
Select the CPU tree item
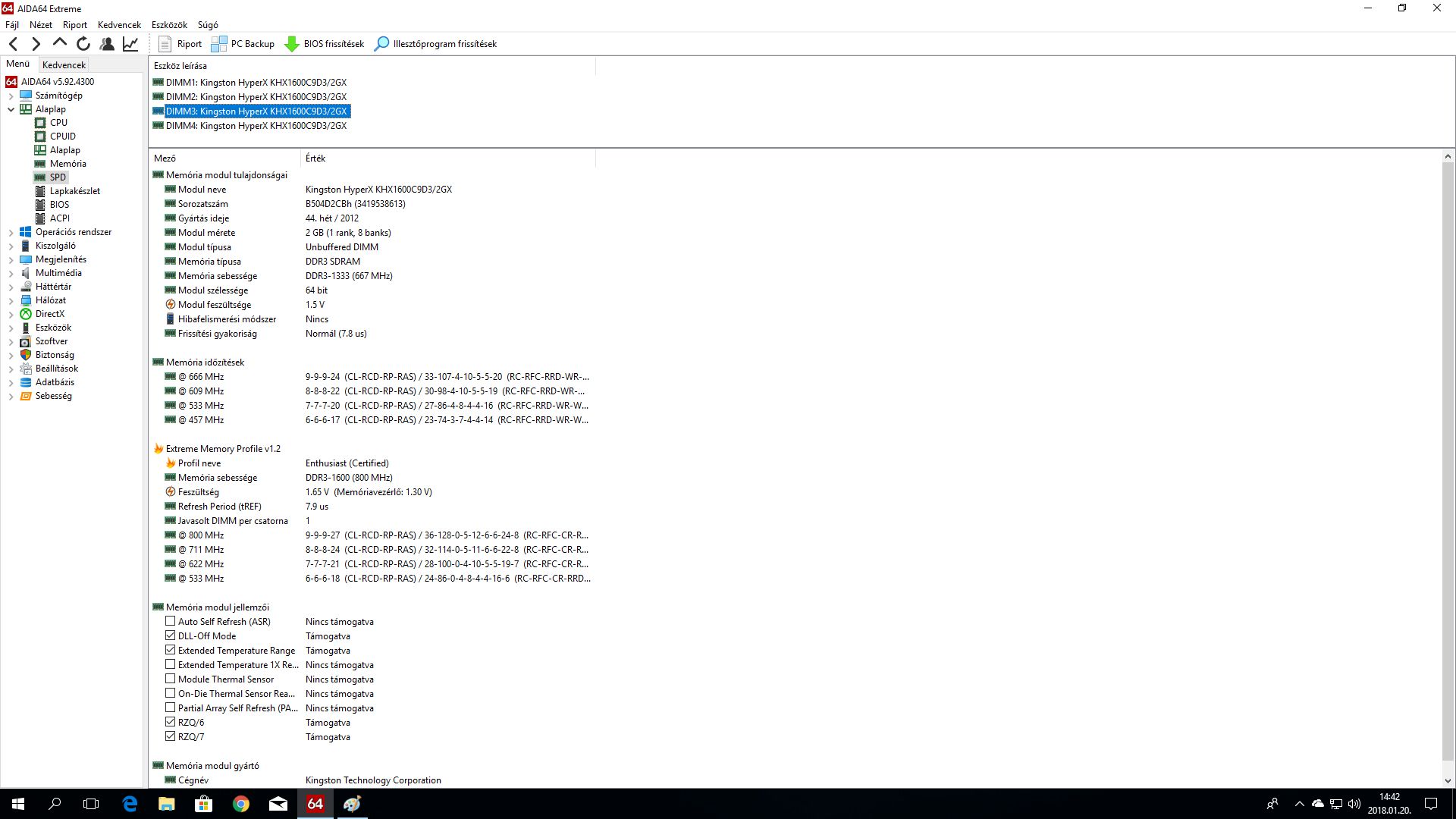click(58, 123)
